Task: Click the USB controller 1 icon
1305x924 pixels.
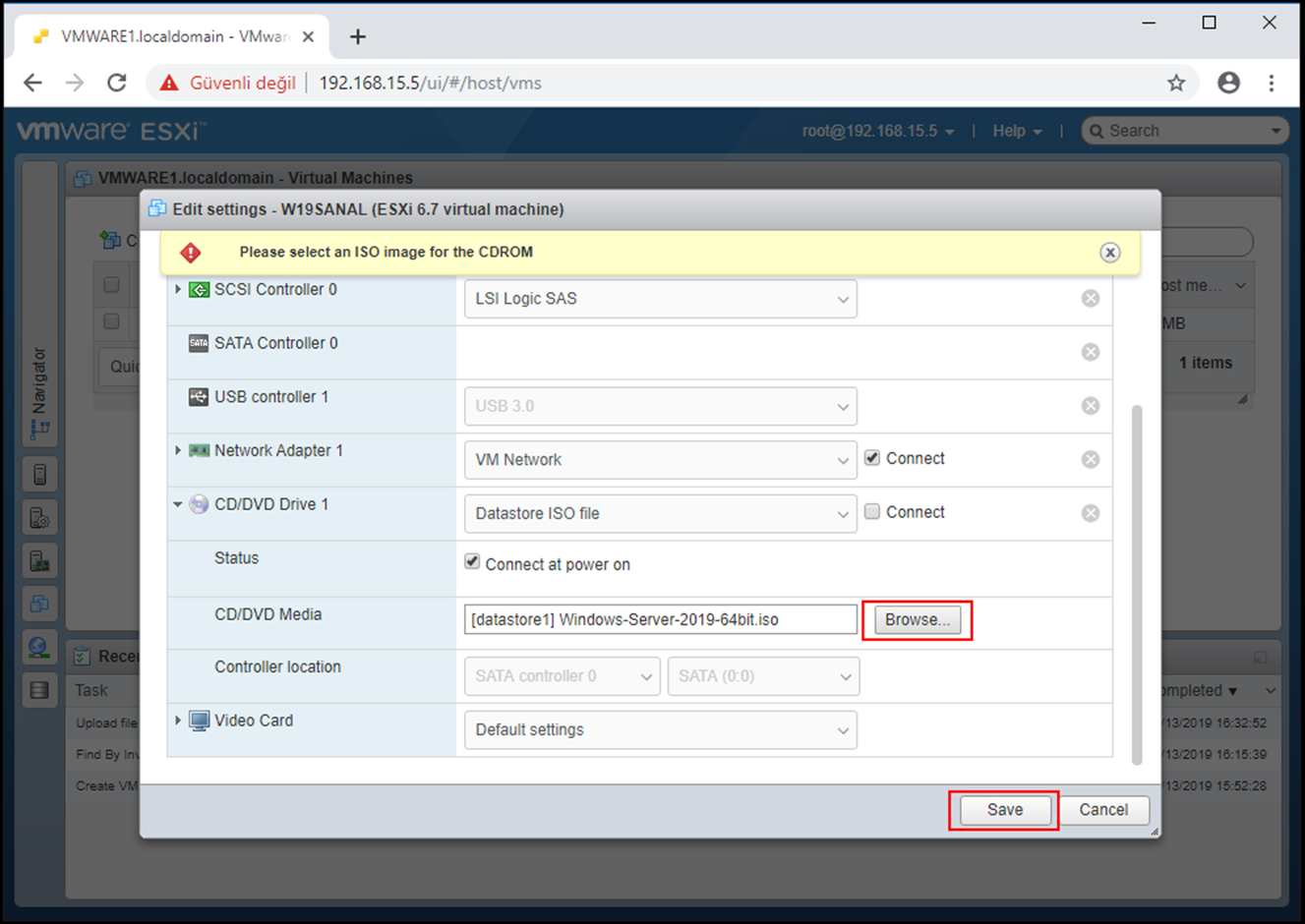Action: pyautogui.click(x=199, y=397)
